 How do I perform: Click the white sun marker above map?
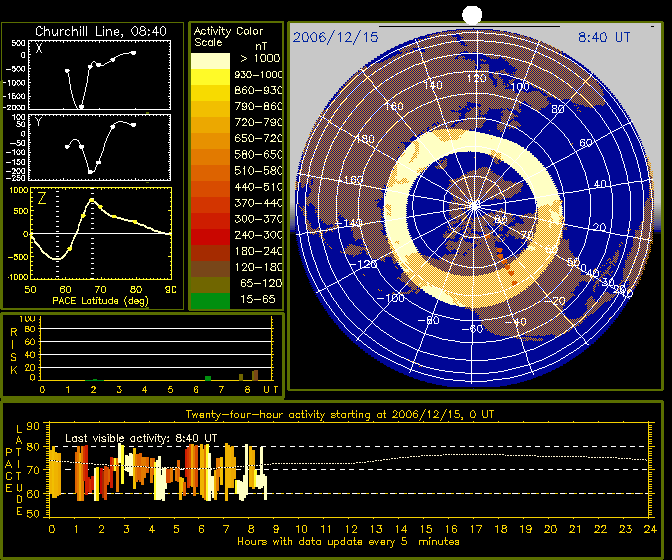coord(472,15)
